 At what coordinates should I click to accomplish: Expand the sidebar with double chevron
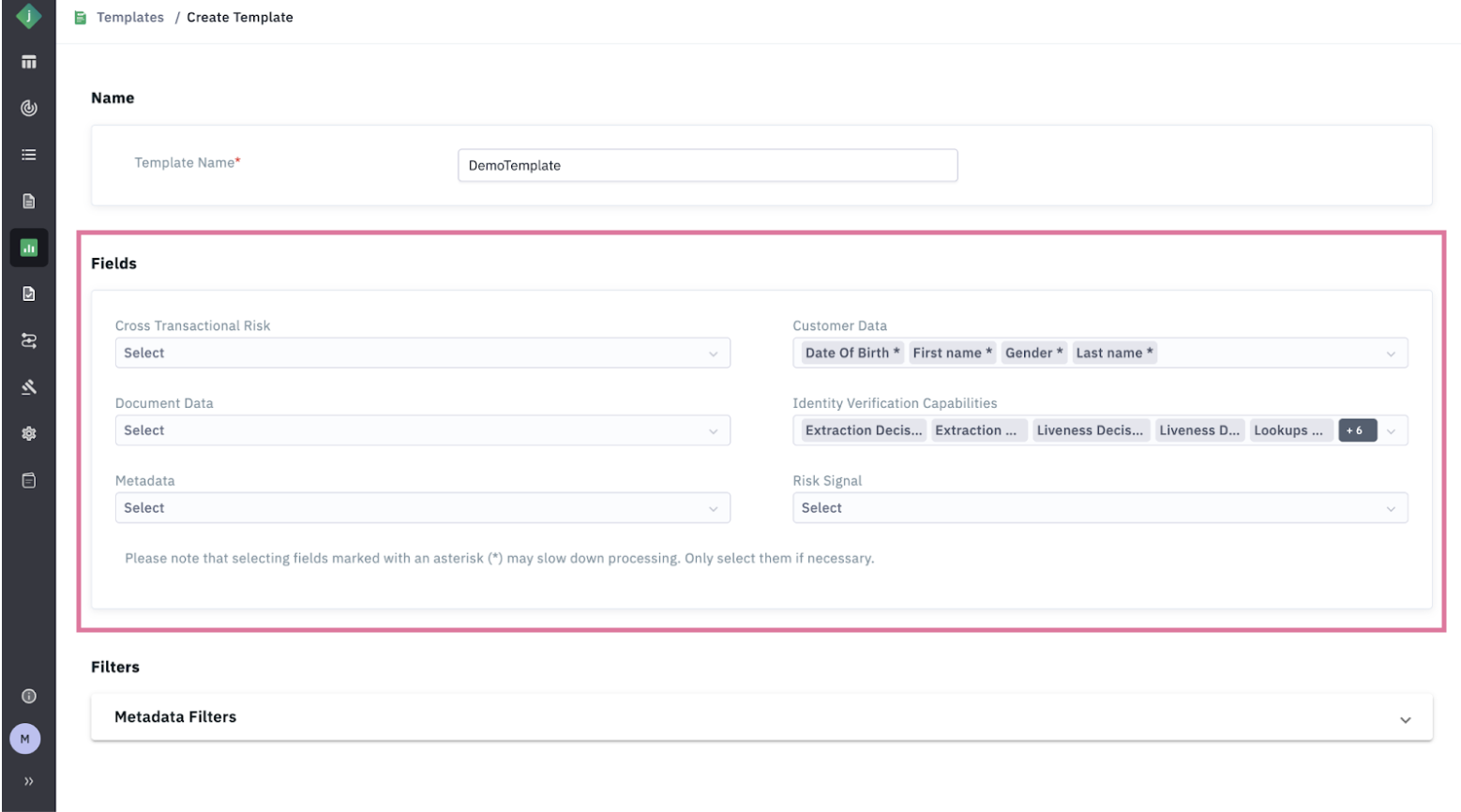click(29, 781)
